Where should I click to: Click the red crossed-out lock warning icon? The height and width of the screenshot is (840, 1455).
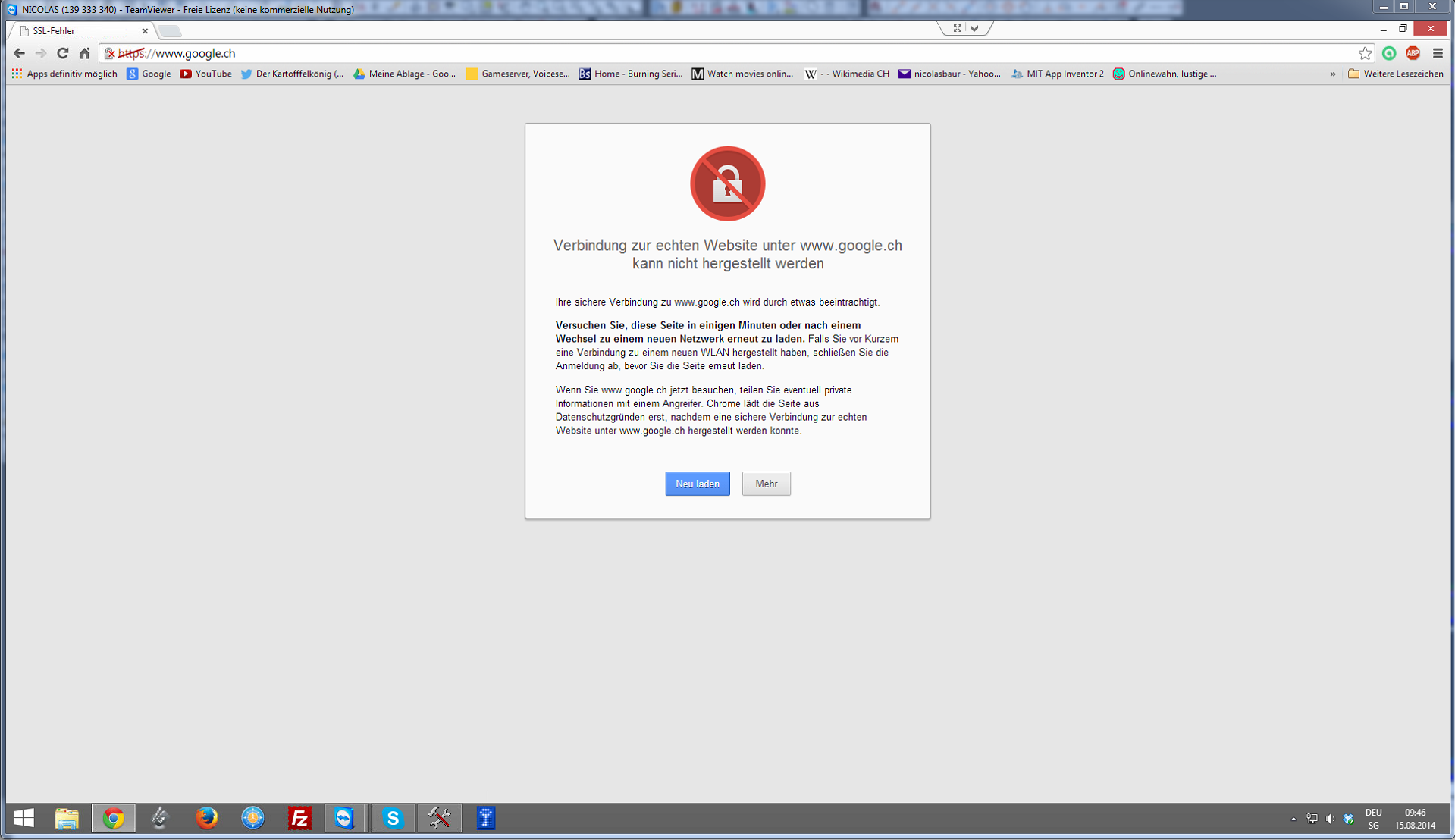click(727, 183)
